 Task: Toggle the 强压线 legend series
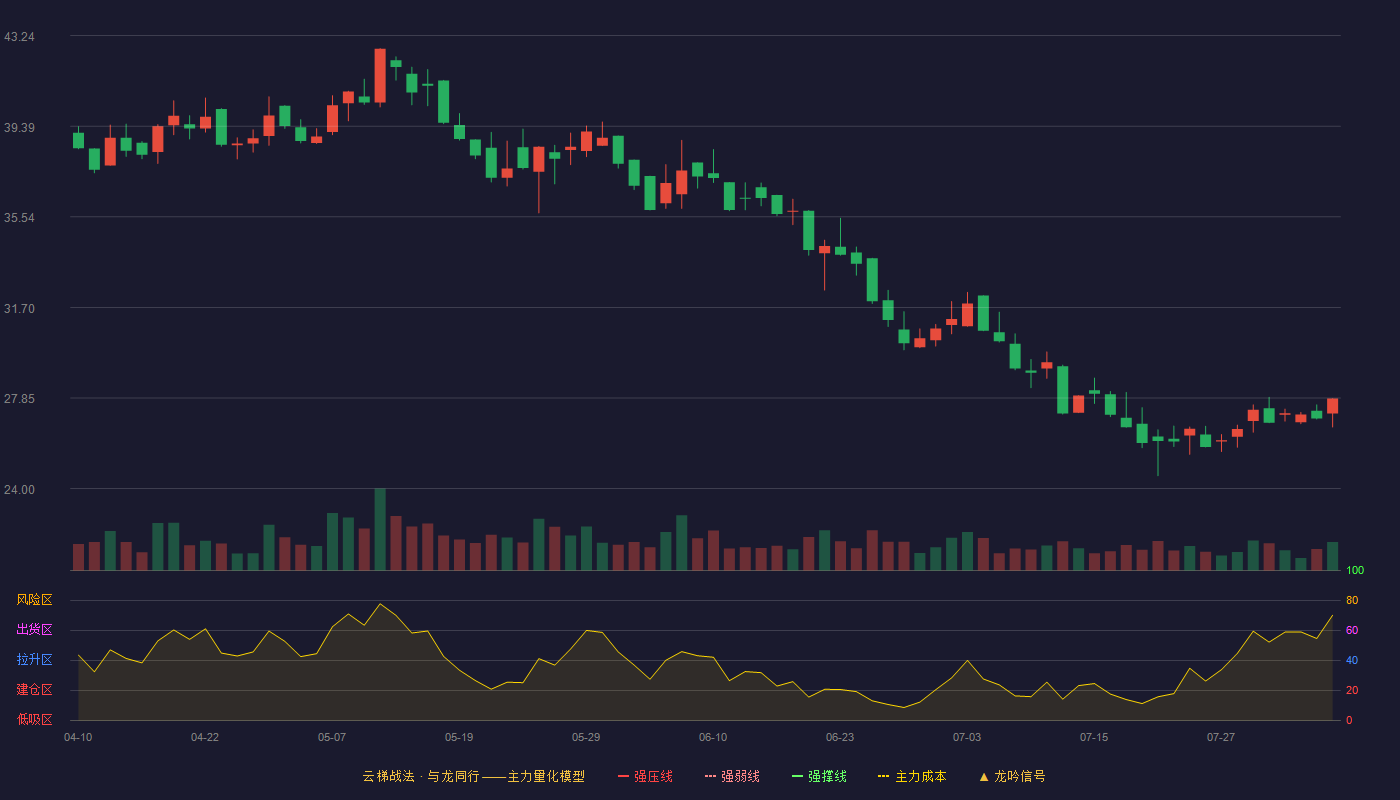645,776
